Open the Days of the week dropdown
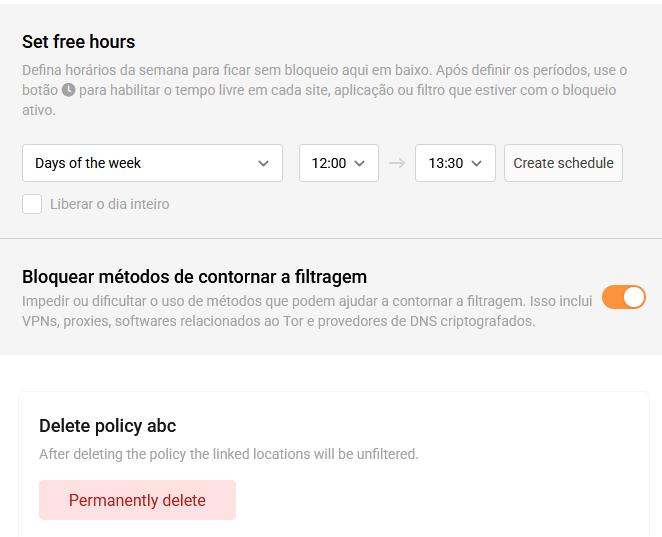Image resolution: width=662 pixels, height=537 pixels. [152, 163]
